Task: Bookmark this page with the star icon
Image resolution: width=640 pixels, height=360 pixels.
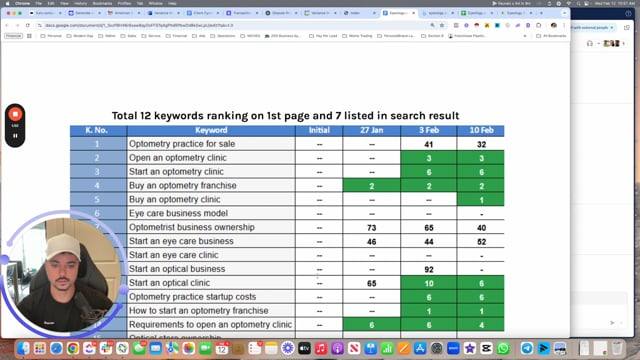Action: [x=442, y=25]
